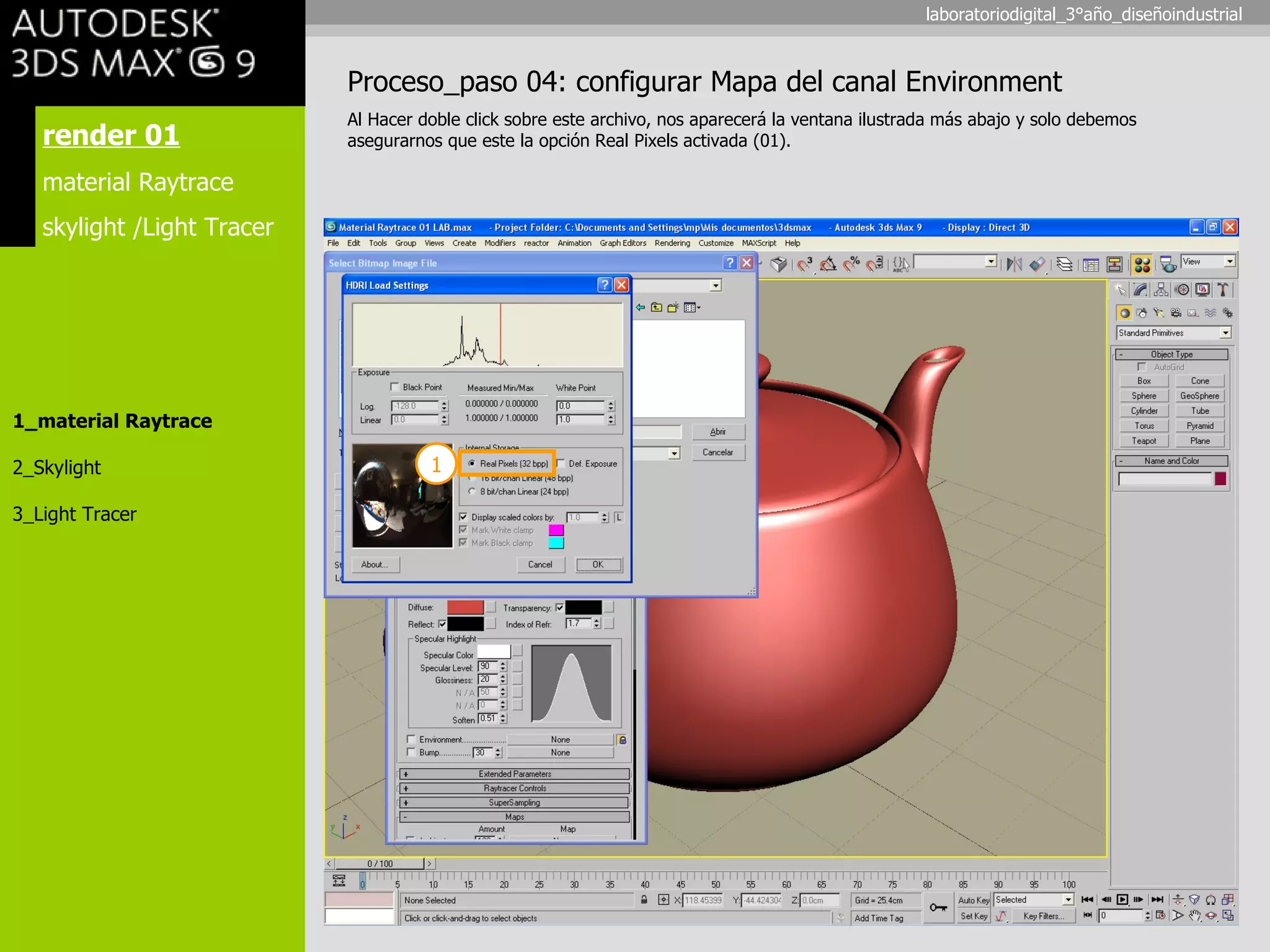Click the Diffuse red color swatch
The height and width of the screenshot is (952, 1270).
click(465, 607)
